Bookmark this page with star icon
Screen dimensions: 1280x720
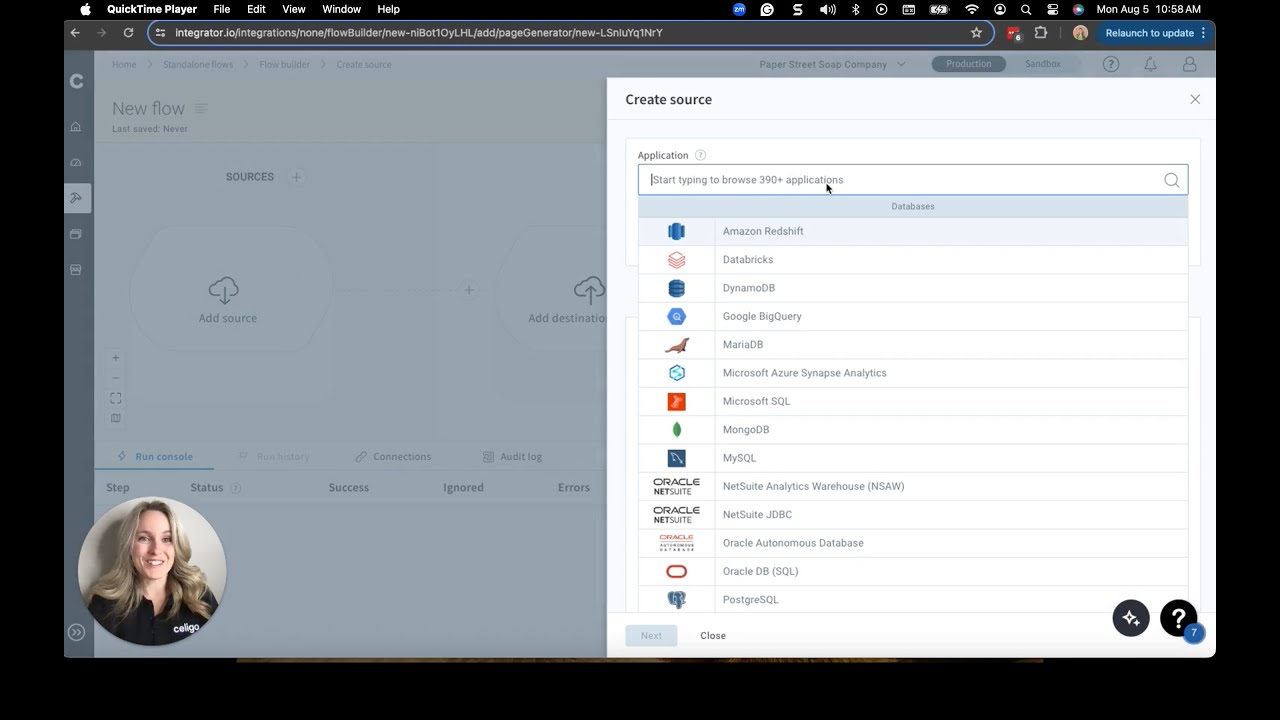(976, 33)
